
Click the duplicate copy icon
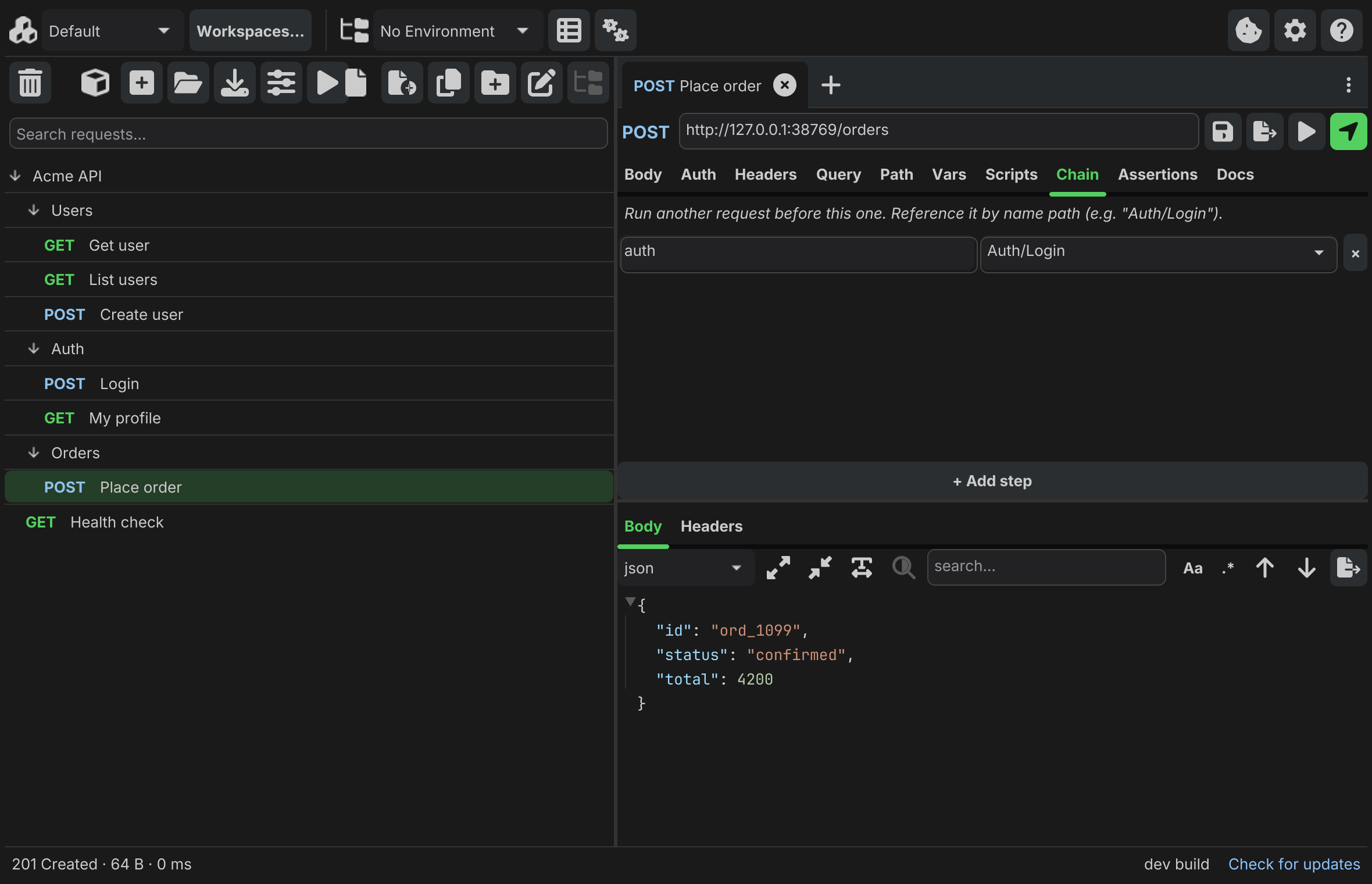coord(448,83)
